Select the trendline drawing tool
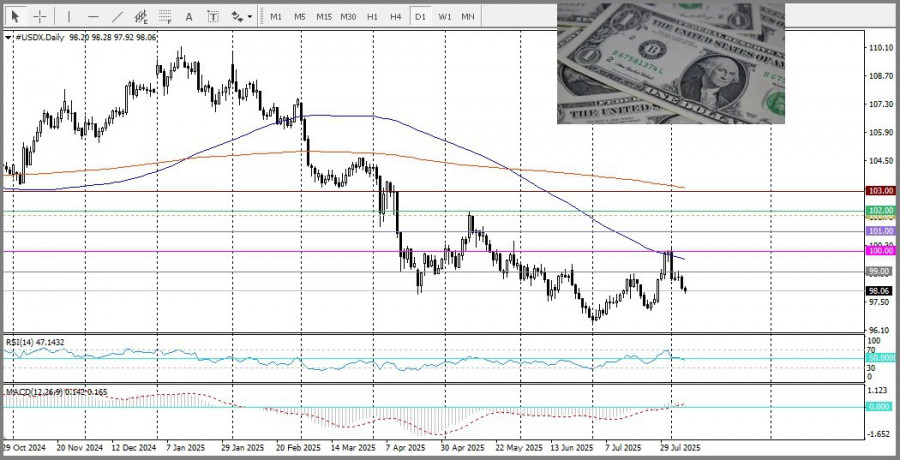This screenshot has height=460, width=900. tap(117, 17)
